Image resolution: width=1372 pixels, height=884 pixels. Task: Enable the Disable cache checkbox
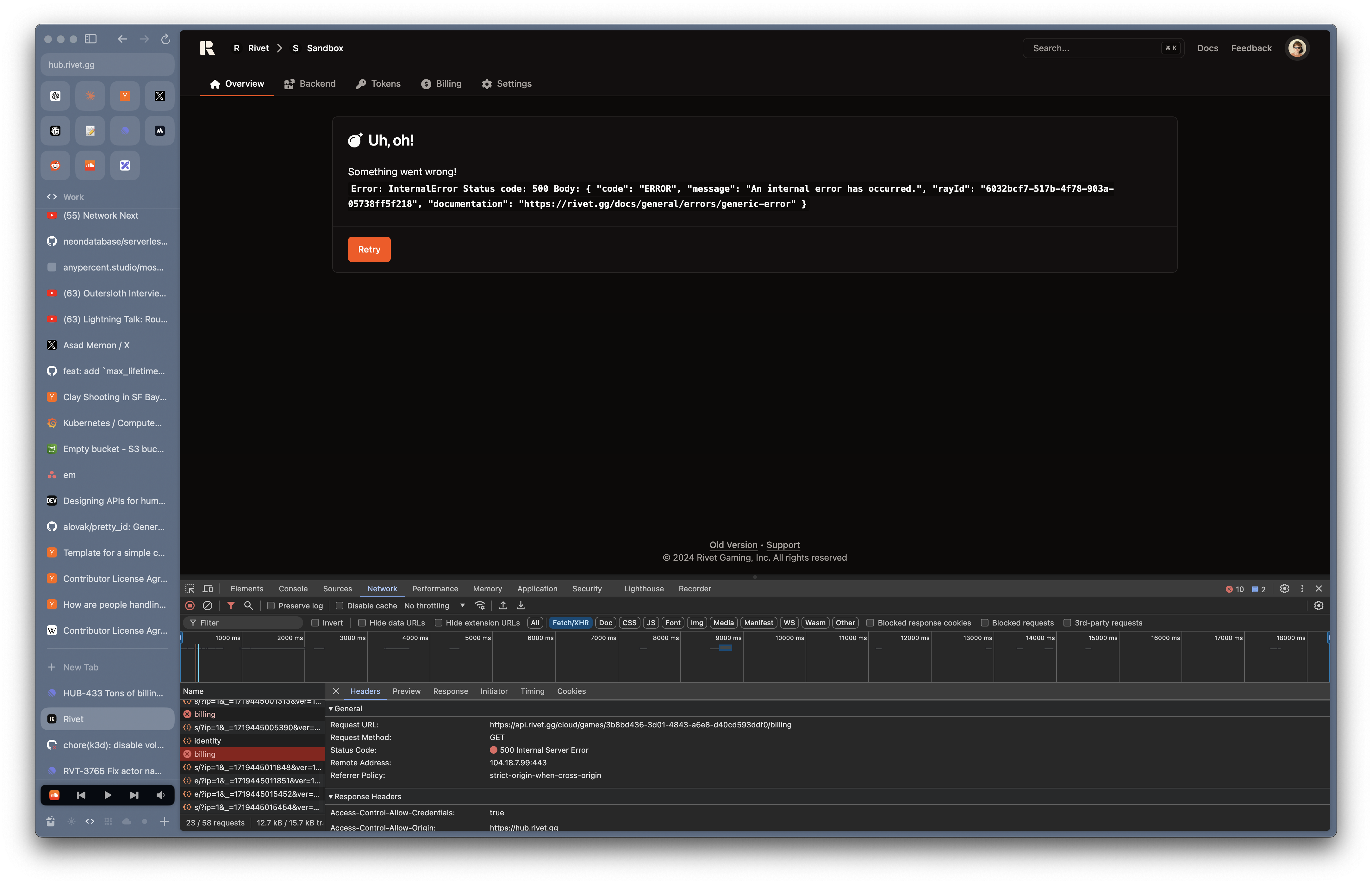tap(339, 606)
